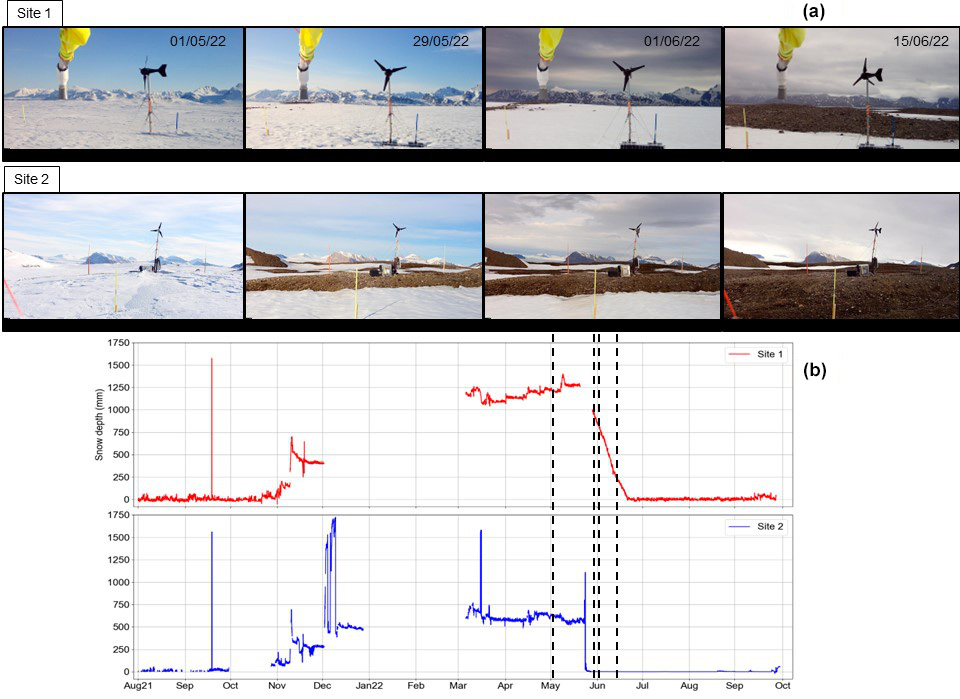The image size is (960, 699).
Task: Click the (b) panel label
Action: coord(814,370)
